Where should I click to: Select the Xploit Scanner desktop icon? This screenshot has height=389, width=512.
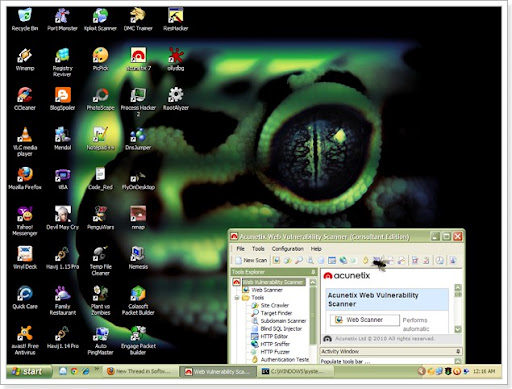tap(100, 19)
